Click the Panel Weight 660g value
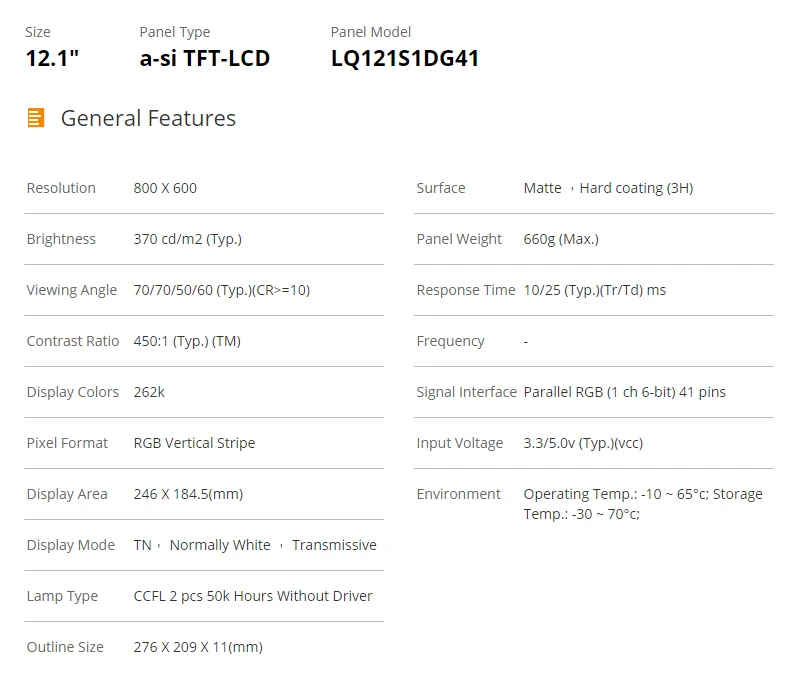The width and height of the screenshot is (800, 678). [561, 239]
